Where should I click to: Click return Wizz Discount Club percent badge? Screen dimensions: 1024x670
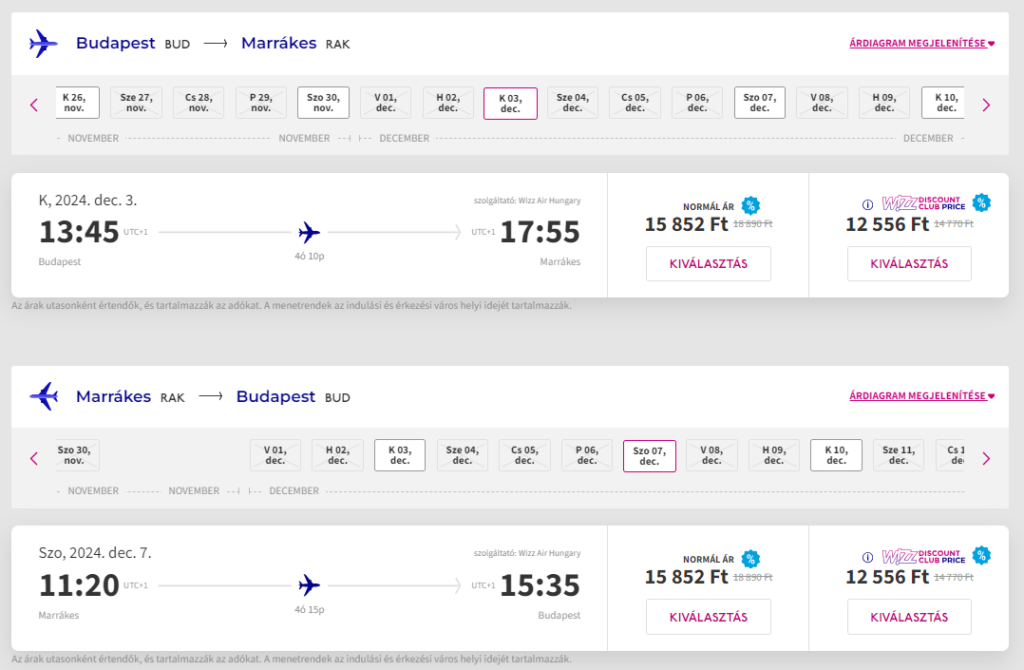[x=981, y=556]
